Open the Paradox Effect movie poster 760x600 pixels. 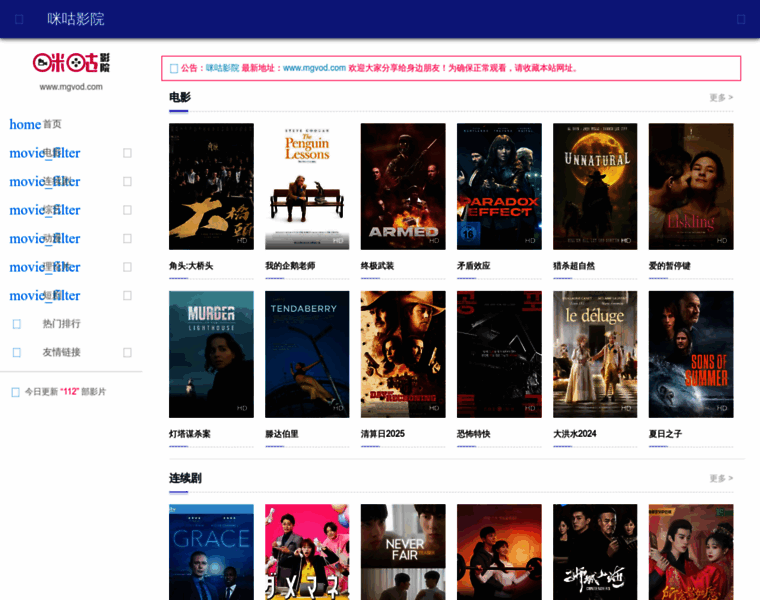point(499,186)
